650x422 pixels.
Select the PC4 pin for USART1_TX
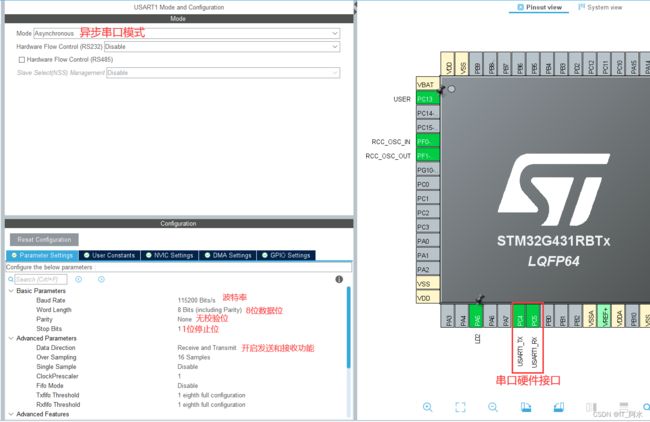click(520, 316)
